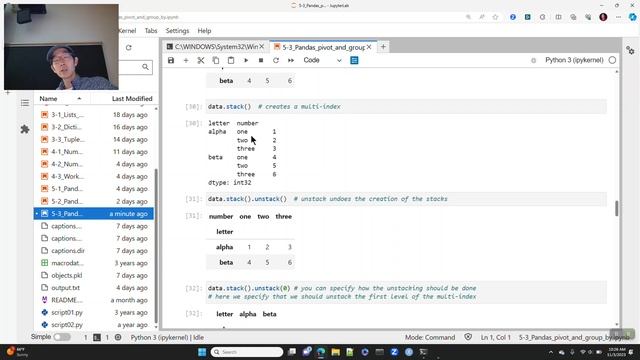The image size is (640, 360).
Task: Open the 3-3_Tuple notebook file
Action: [x=94, y=140]
